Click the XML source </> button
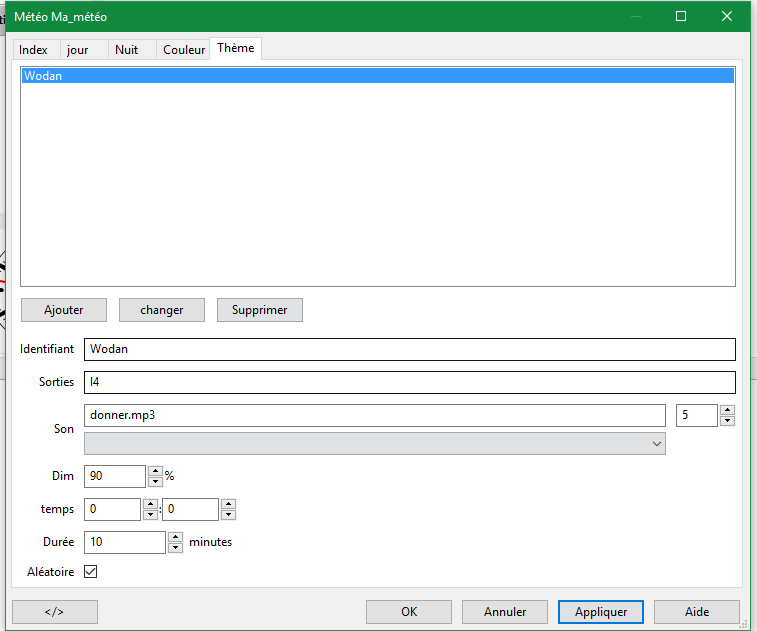The width and height of the screenshot is (757, 631). [54, 612]
